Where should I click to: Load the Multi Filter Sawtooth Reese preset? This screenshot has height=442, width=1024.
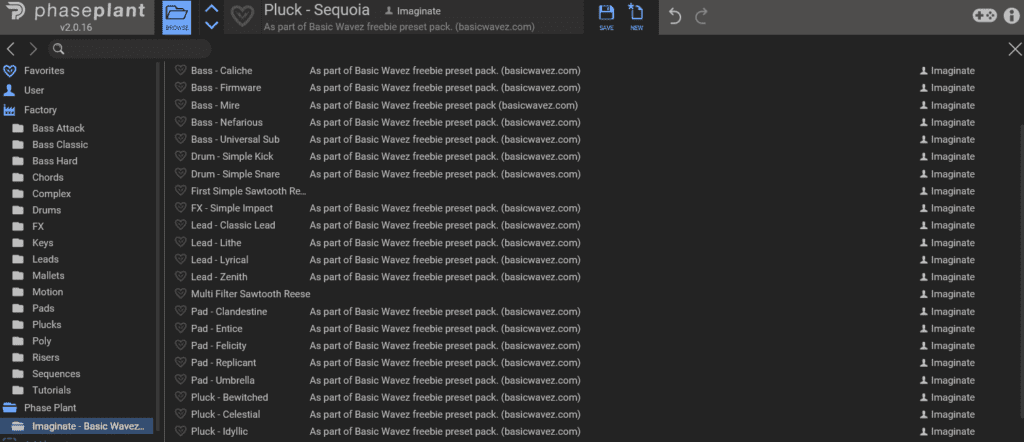click(251, 294)
